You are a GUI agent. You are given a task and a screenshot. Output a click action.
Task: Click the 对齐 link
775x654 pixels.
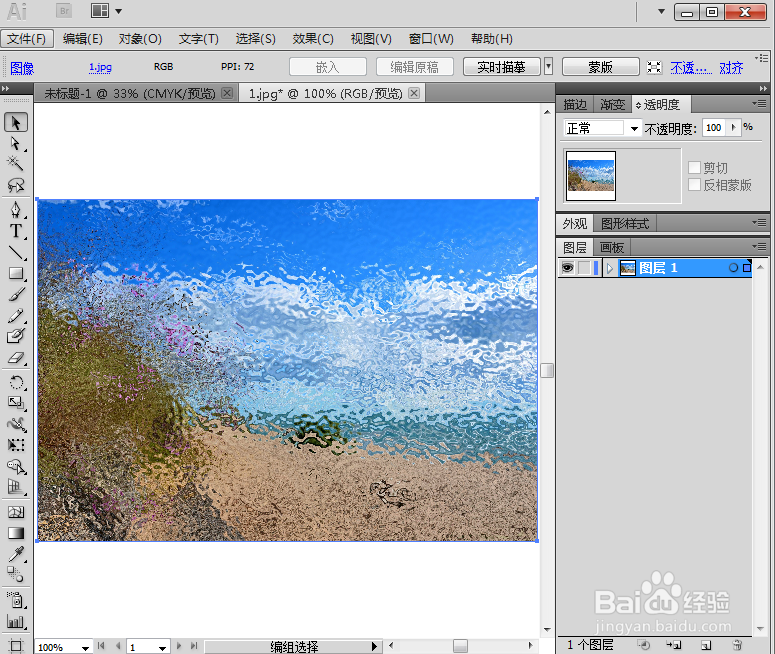point(731,68)
